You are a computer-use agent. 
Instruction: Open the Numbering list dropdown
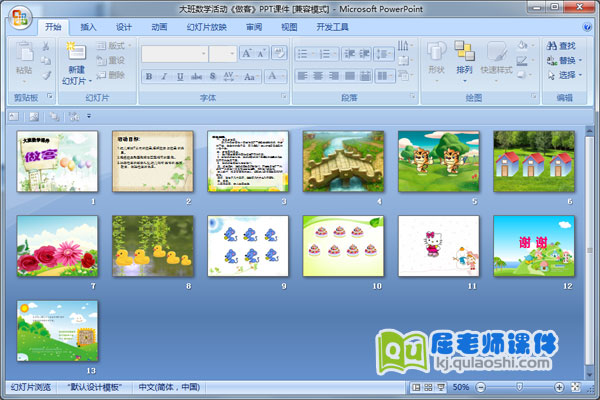[334, 54]
